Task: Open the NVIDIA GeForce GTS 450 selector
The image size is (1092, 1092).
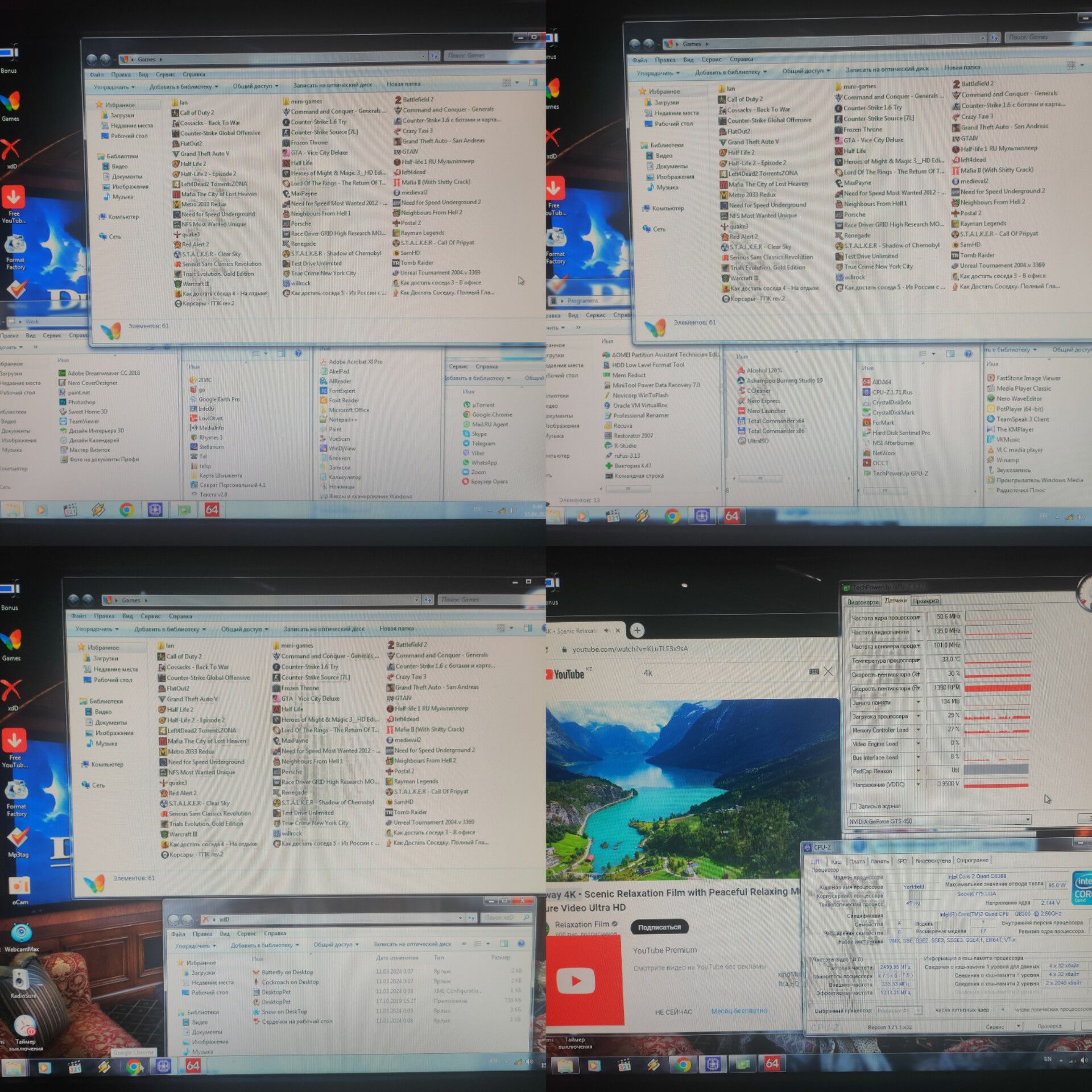Action: tap(939, 821)
